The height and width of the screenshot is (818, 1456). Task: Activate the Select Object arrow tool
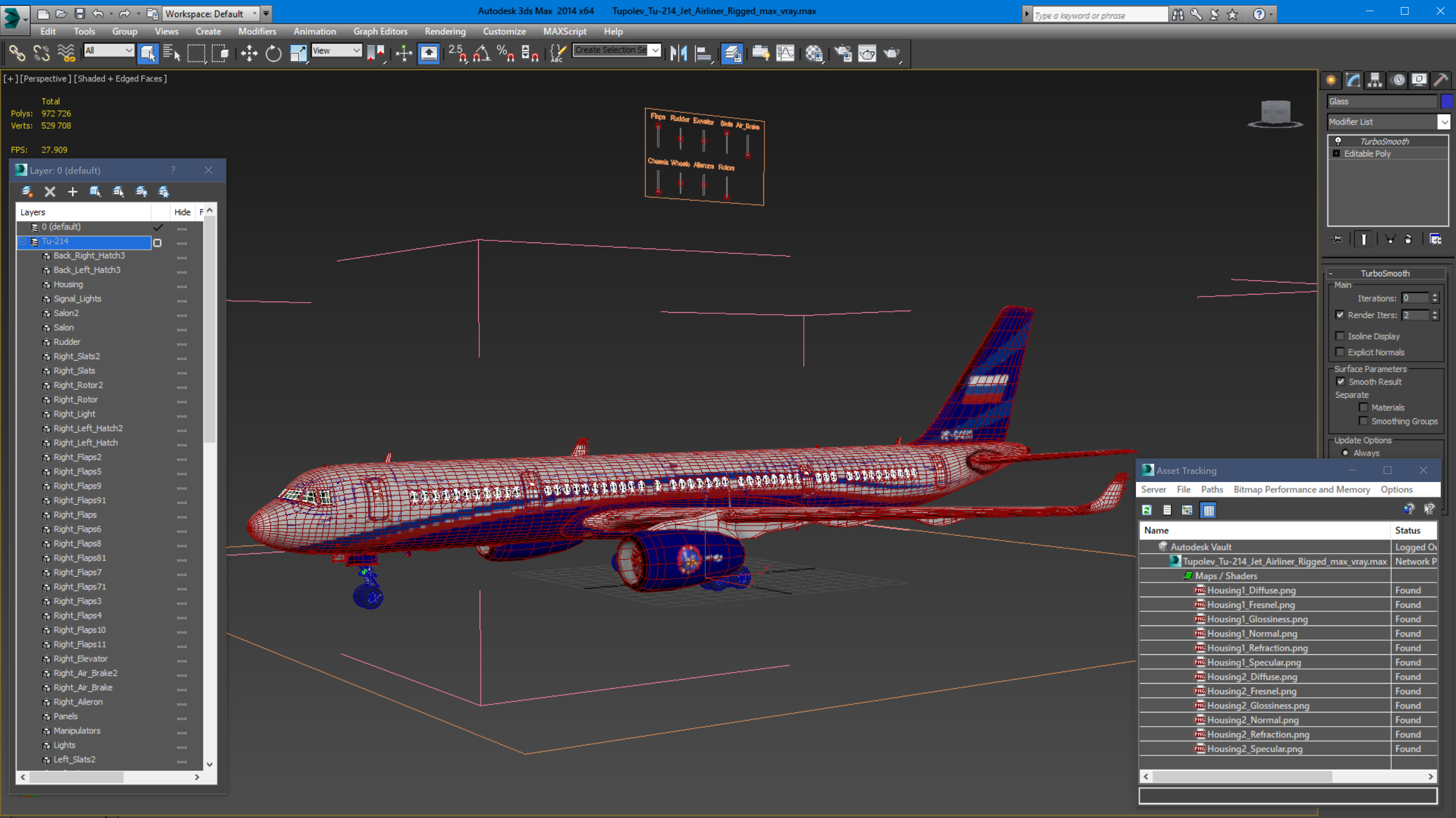148,54
